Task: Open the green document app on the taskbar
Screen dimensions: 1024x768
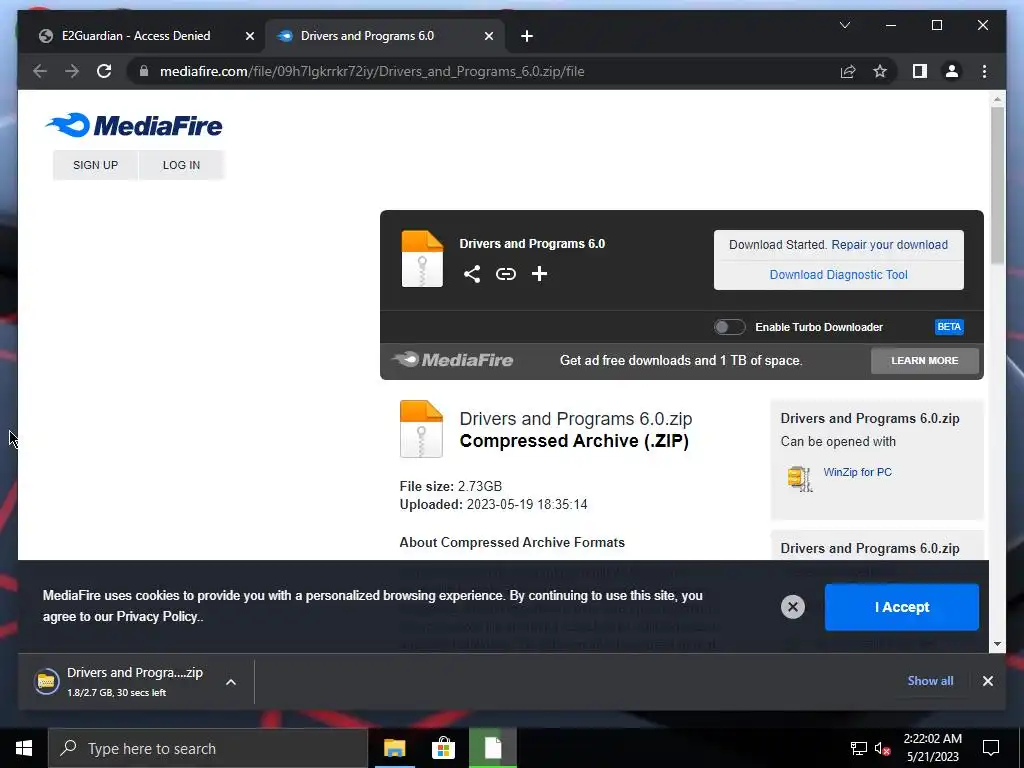Action: pos(492,748)
